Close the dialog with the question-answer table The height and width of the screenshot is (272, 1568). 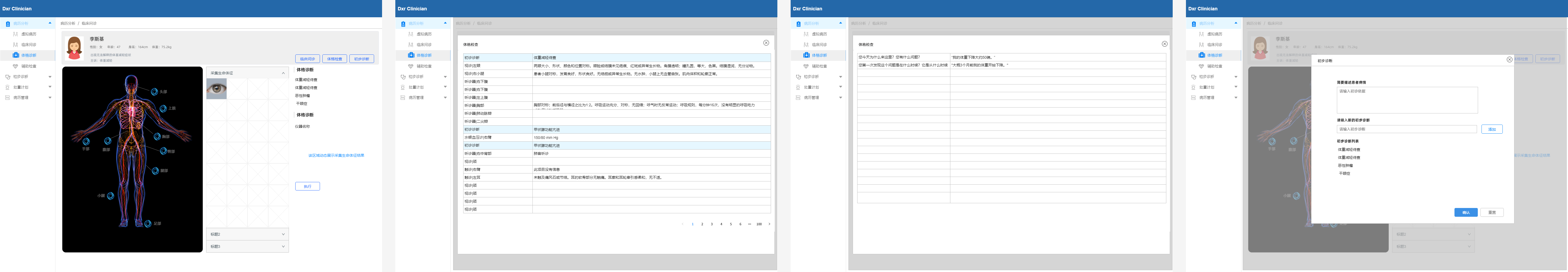pos(1164,44)
